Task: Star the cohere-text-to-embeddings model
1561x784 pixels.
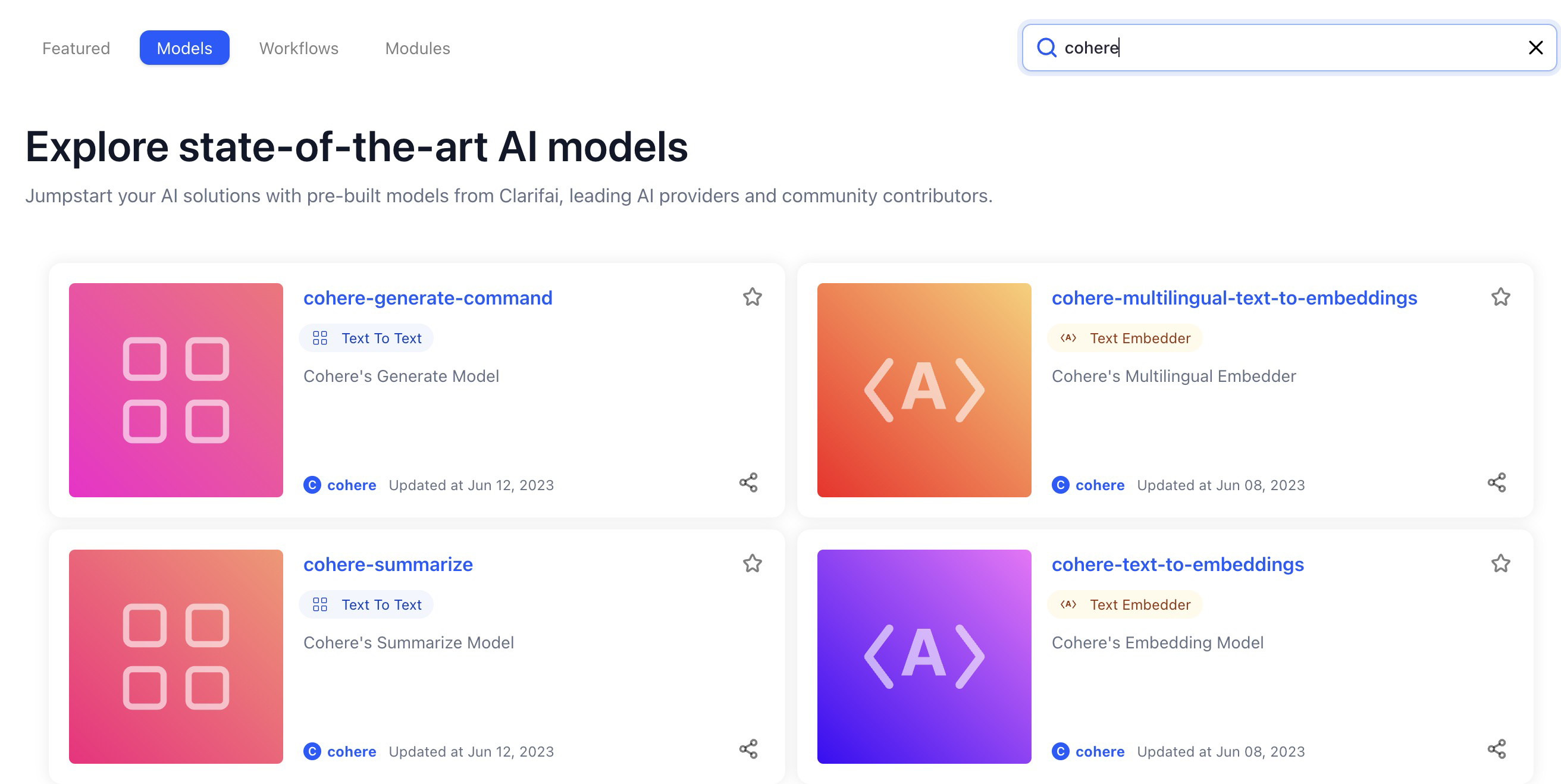Action: click(1500, 563)
